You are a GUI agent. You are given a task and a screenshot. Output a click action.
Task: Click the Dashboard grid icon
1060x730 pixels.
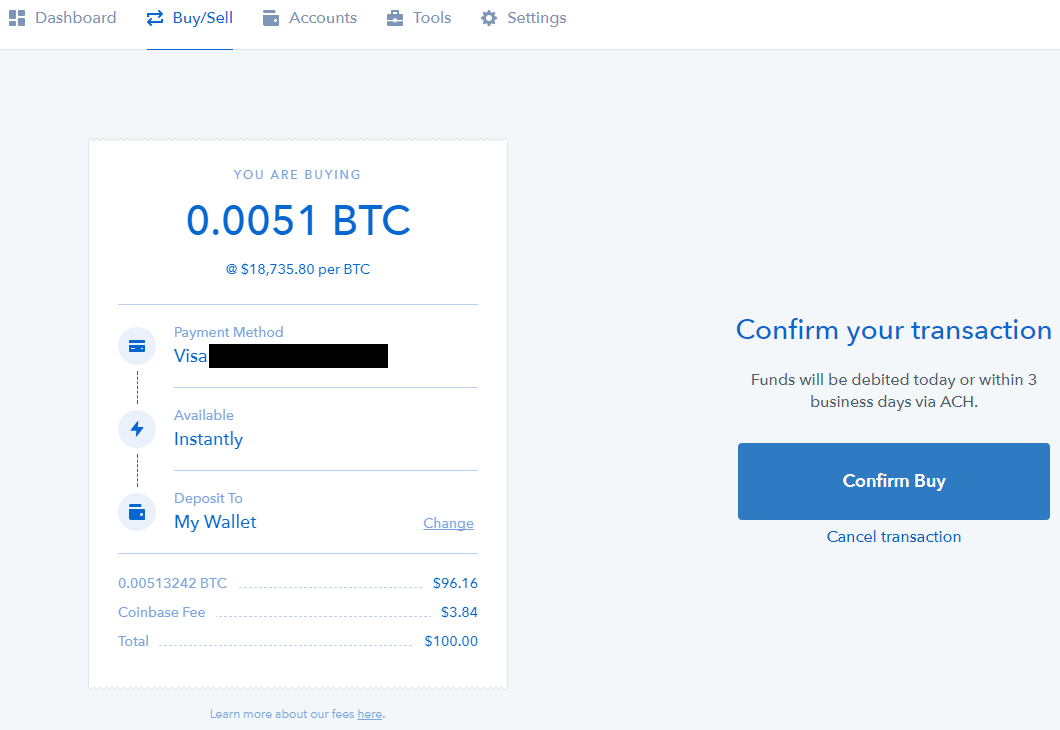click(x=16, y=17)
